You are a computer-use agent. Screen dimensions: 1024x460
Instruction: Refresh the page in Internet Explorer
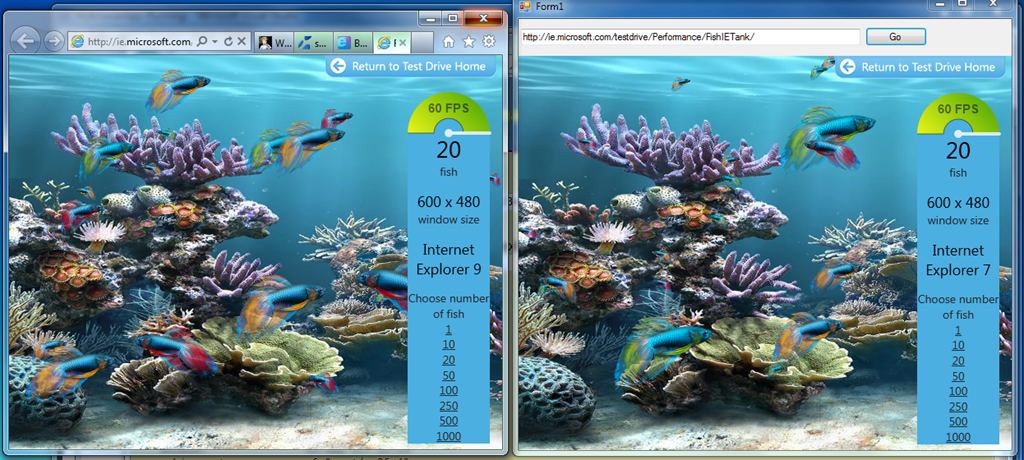pyautogui.click(x=228, y=41)
